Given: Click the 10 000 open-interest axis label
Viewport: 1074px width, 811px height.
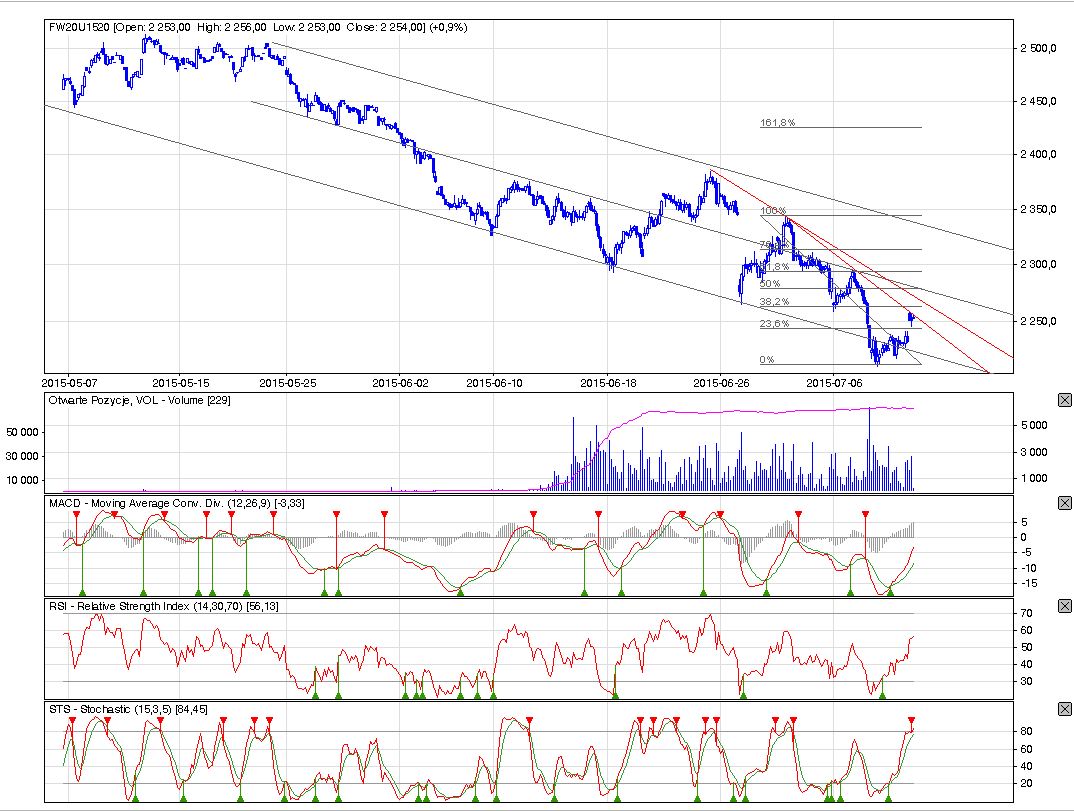Looking at the screenshot, I should (23, 480).
